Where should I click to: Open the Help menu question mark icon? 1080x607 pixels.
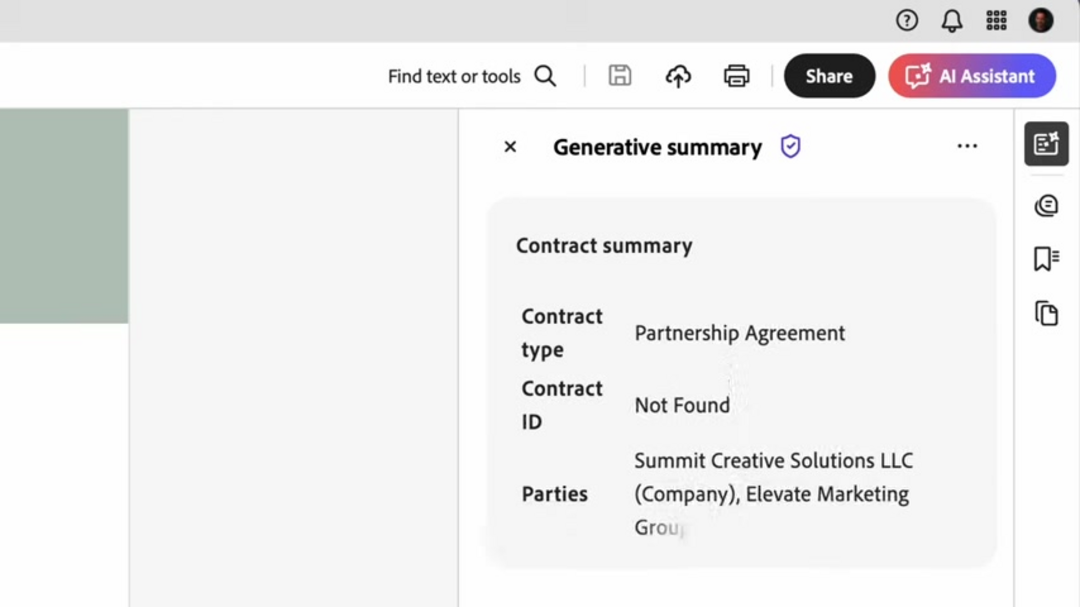pos(907,20)
